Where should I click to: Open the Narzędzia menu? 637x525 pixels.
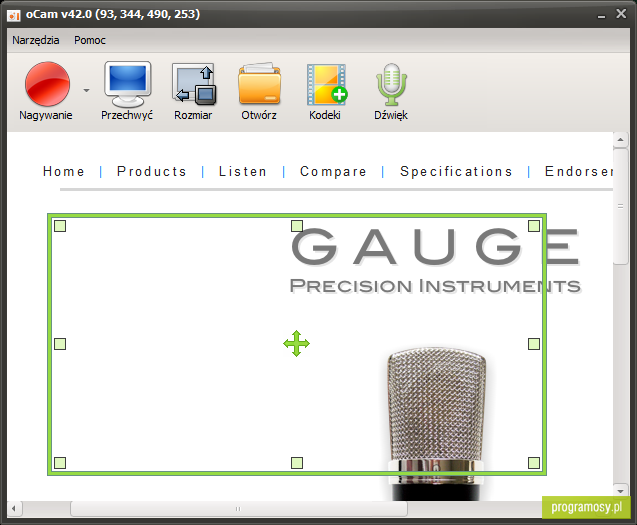coord(36,40)
